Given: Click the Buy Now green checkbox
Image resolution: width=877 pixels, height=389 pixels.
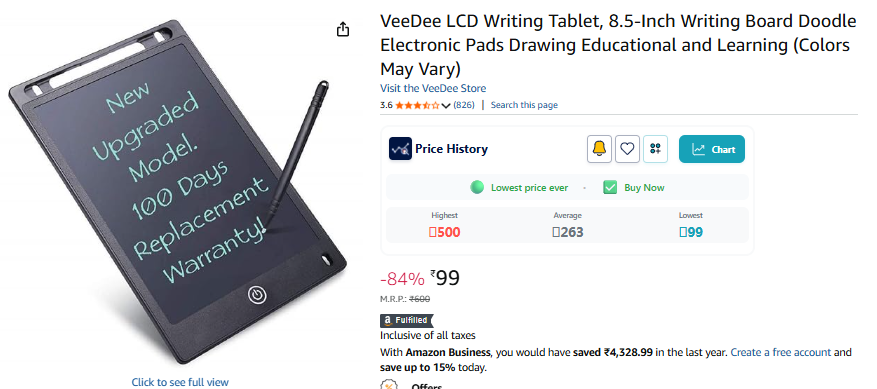Looking at the screenshot, I should click(x=610, y=188).
